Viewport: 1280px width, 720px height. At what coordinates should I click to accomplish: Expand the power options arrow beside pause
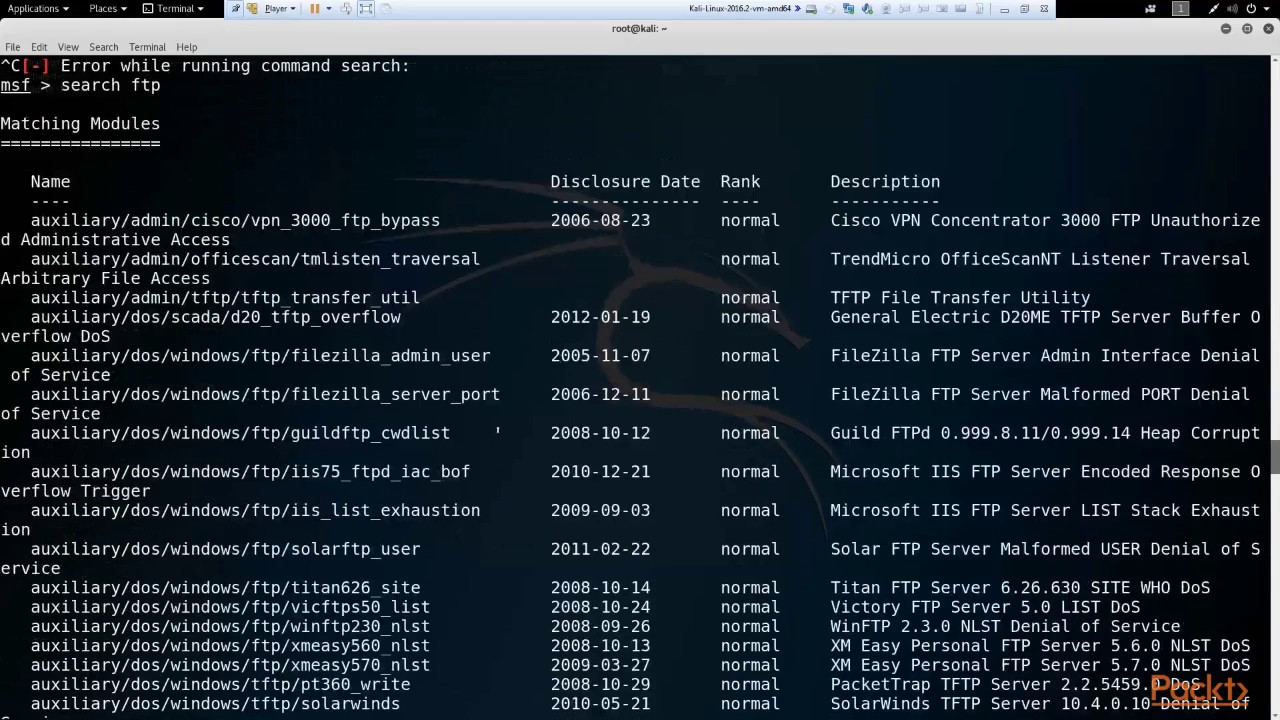point(329,8)
